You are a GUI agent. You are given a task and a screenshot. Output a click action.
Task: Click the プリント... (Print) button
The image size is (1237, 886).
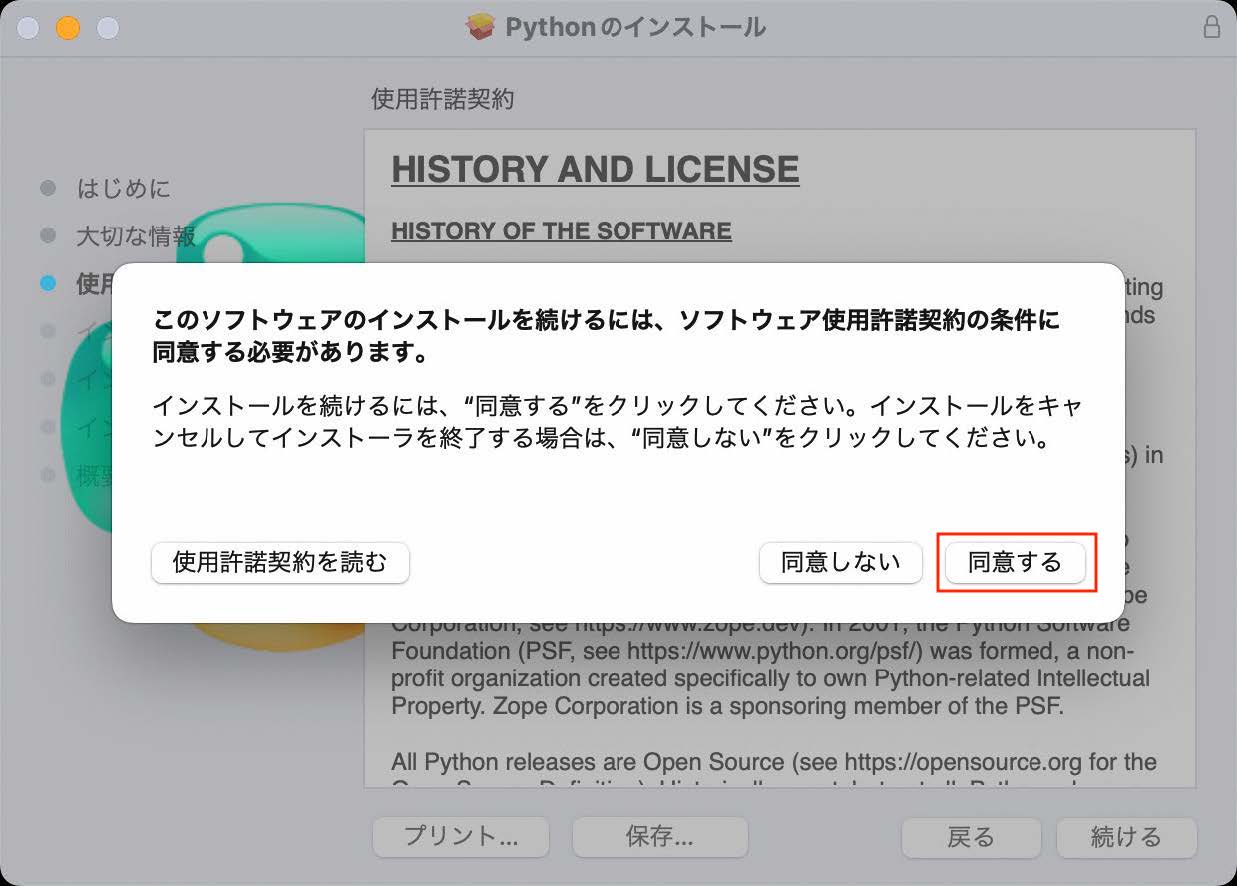461,837
